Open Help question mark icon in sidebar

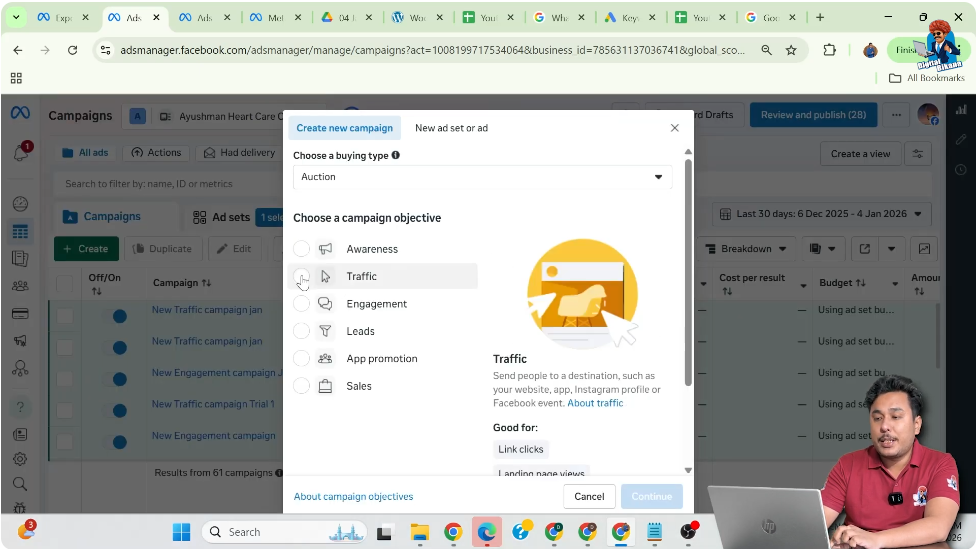(20, 407)
